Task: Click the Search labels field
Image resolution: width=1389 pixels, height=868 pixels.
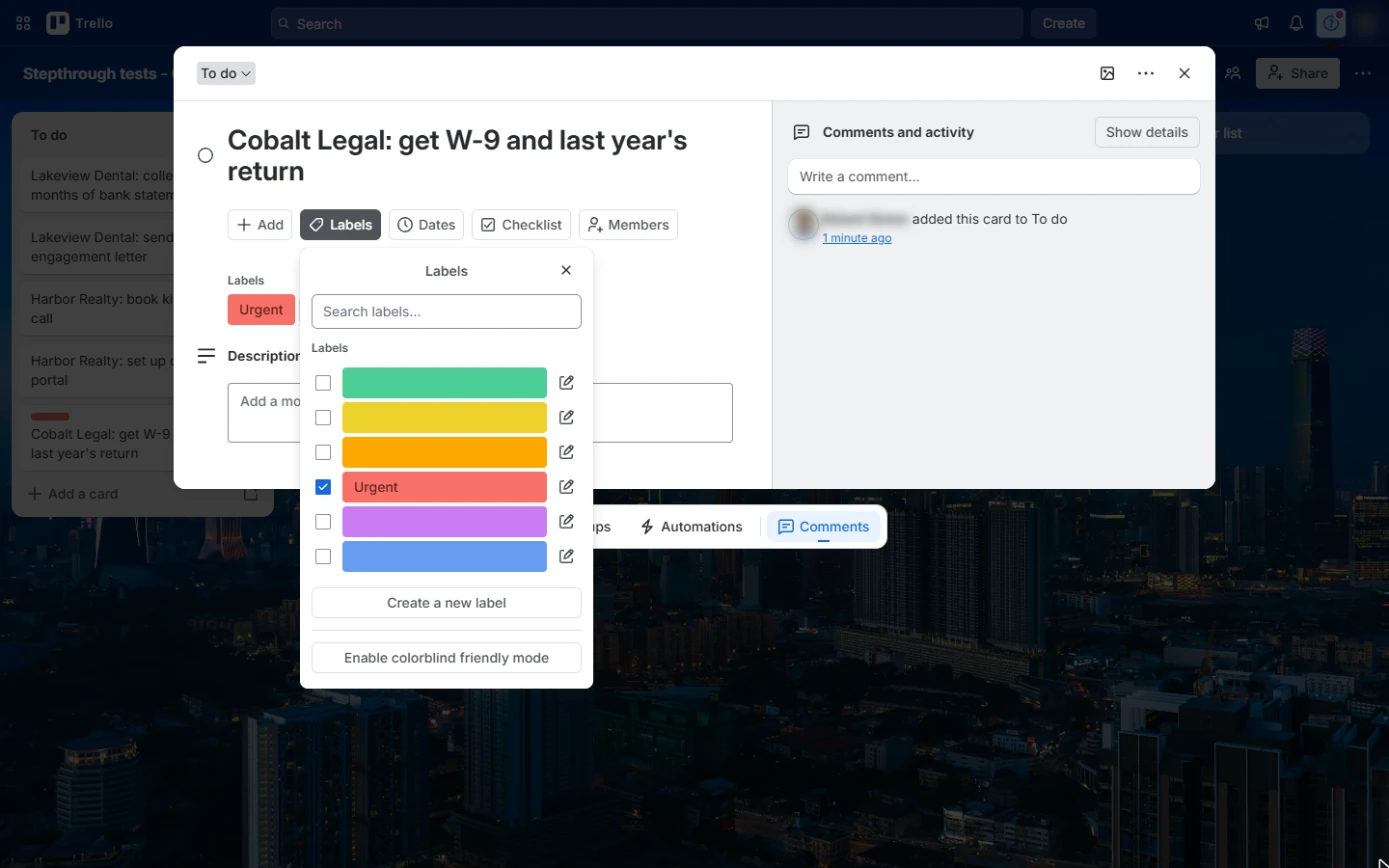Action: (x=446, y=311)
